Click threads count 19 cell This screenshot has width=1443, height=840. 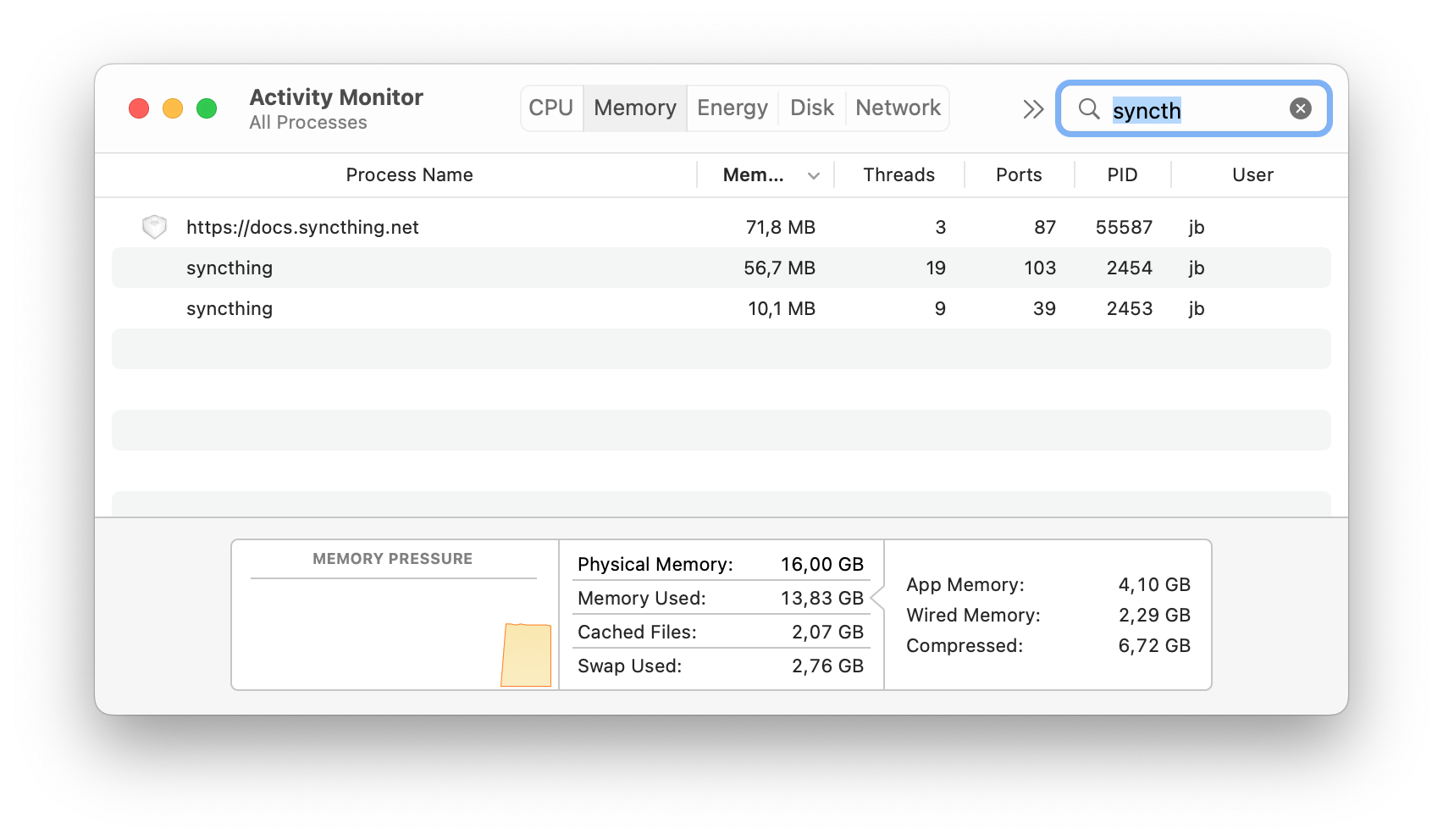(936, 268)
